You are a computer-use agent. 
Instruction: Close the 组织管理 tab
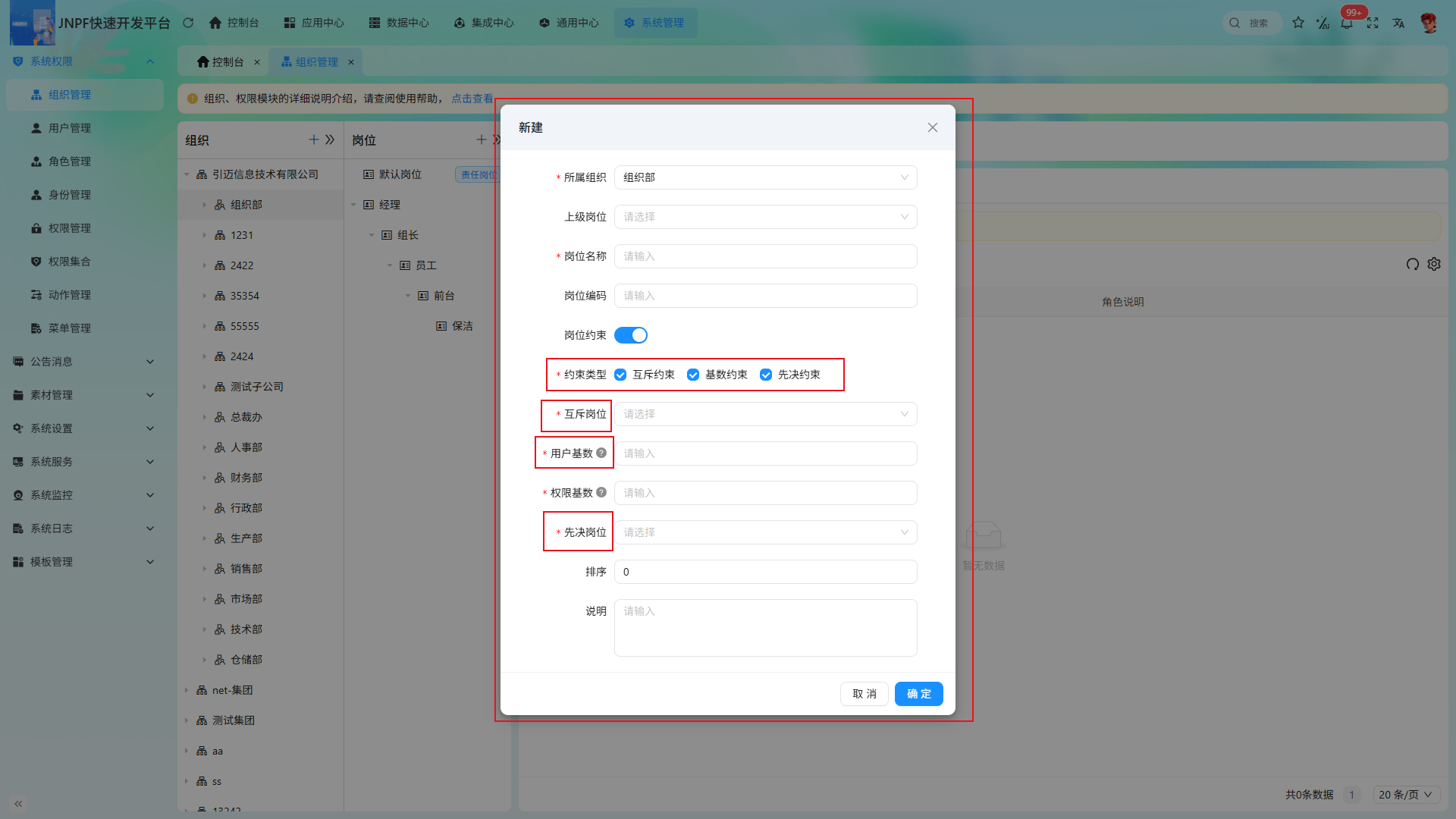click(351, 62)
